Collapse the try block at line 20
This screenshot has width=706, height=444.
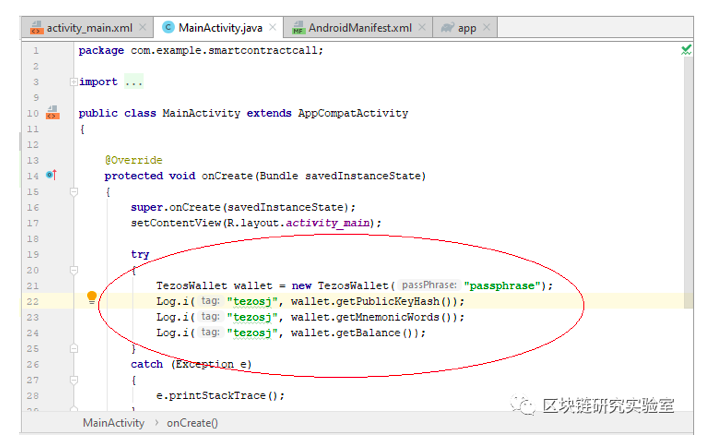(74, 270)
